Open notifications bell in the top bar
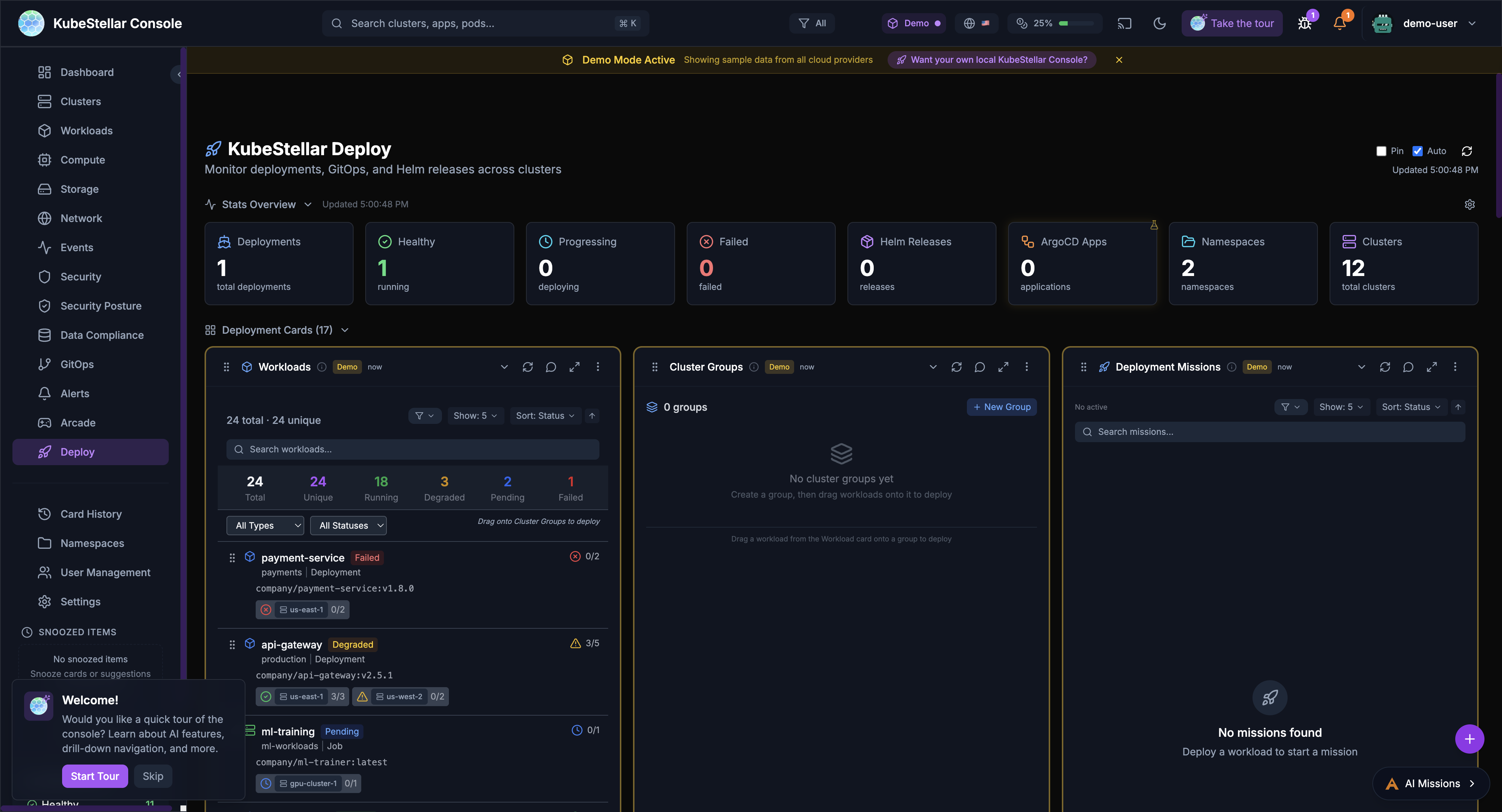This screenshot has height=812, width=1502. coord(1339,23)
